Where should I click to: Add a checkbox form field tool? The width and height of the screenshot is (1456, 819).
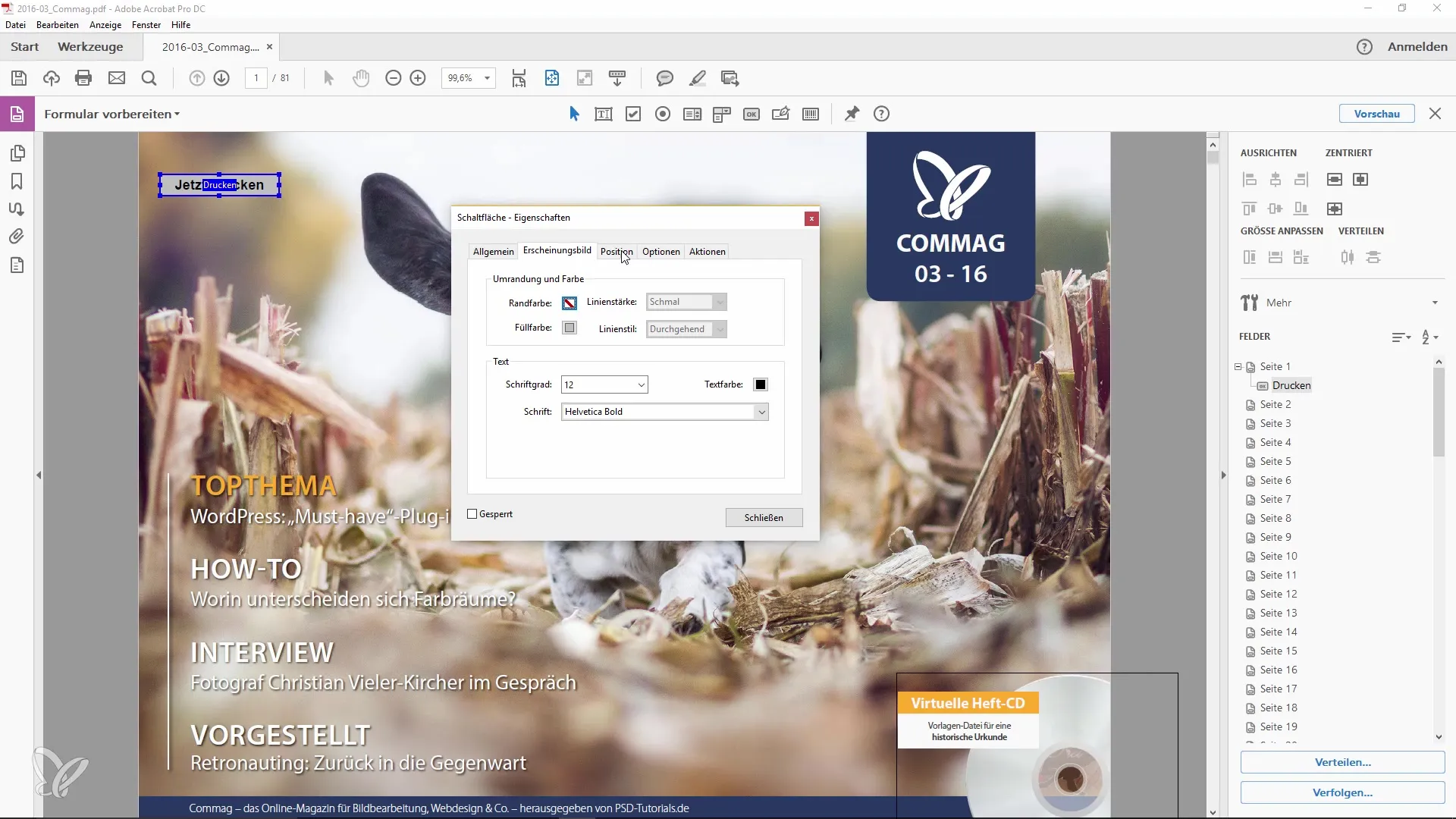pos(633,115)
